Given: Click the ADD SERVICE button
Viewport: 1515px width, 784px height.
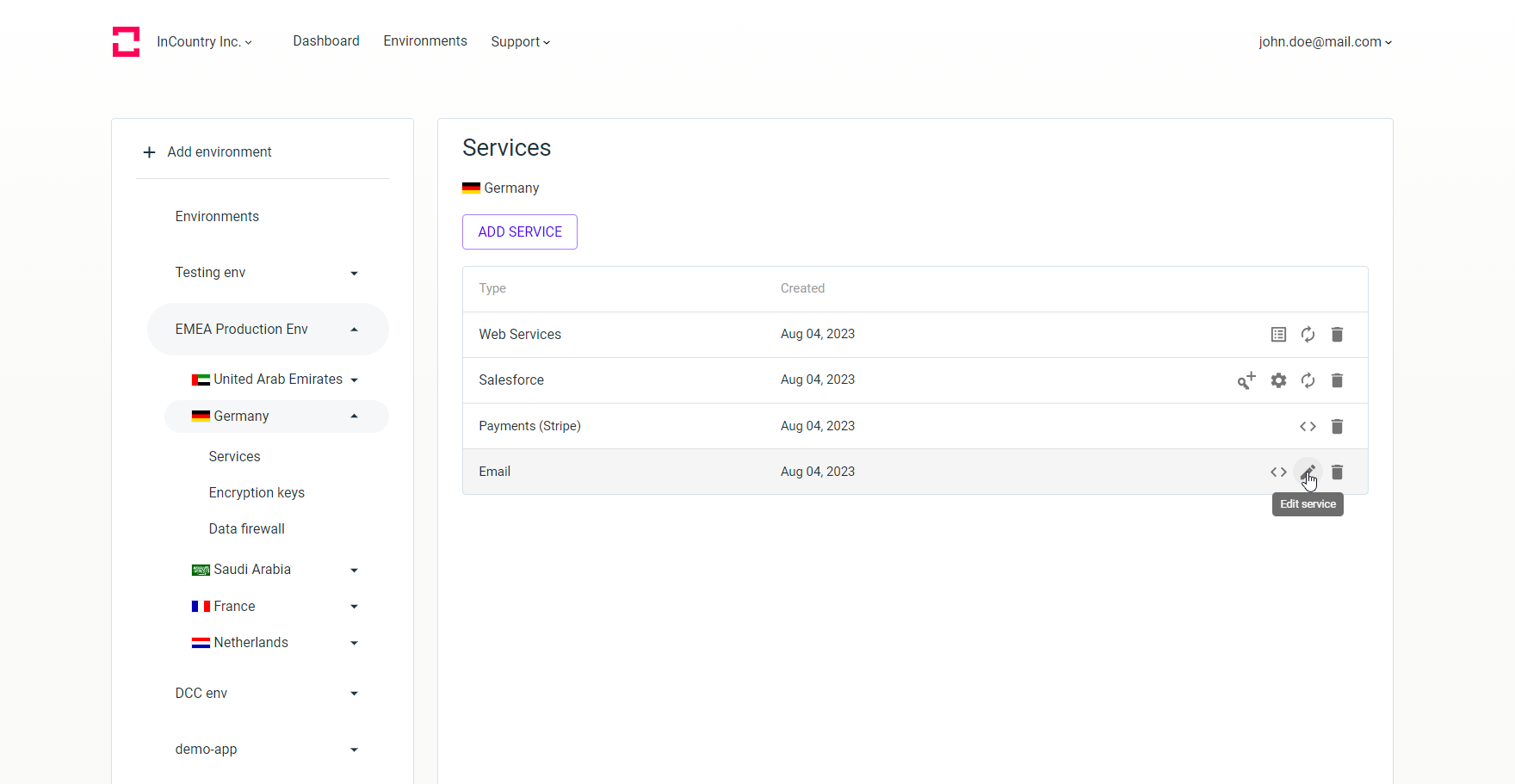Looking at the screenshot, I should (520, 232).
